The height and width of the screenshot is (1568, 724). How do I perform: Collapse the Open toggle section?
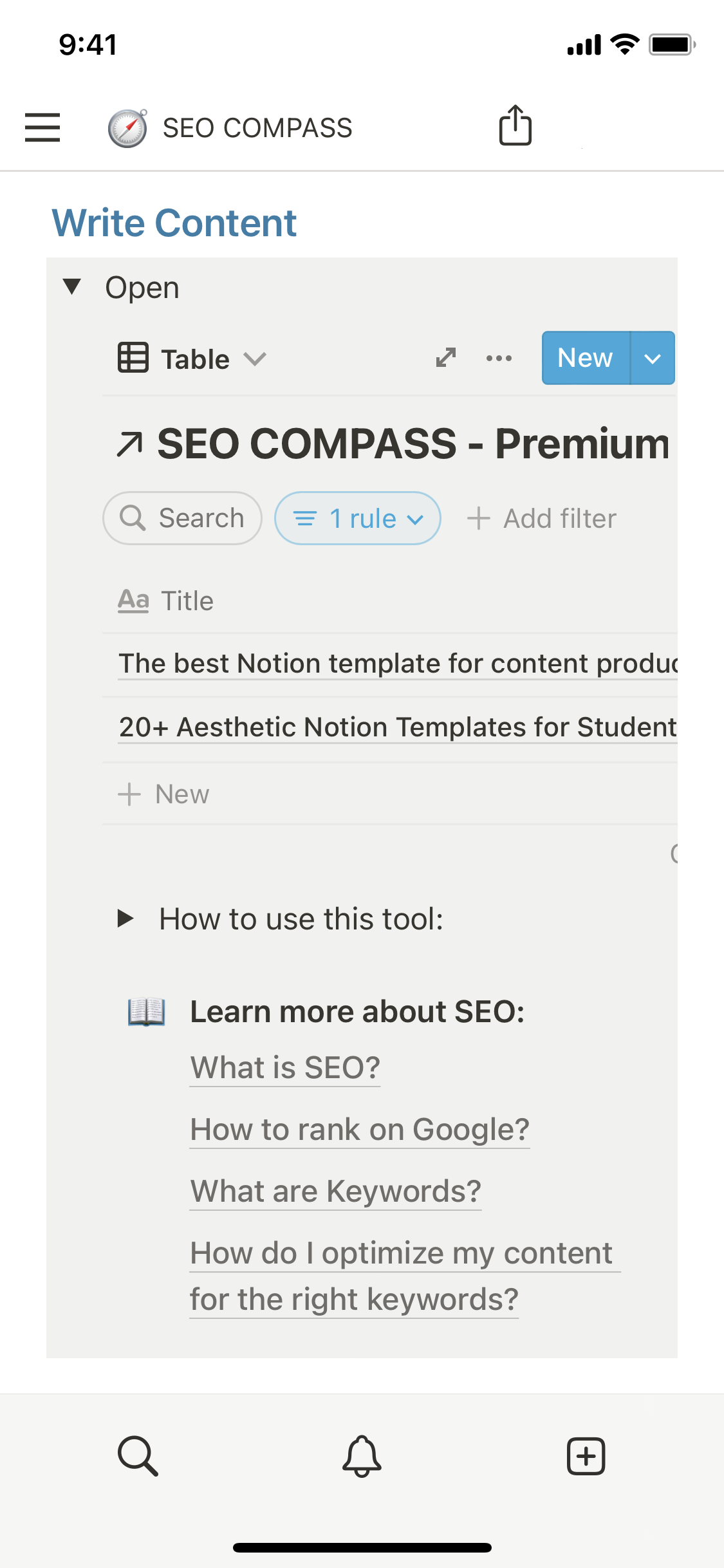72,287
